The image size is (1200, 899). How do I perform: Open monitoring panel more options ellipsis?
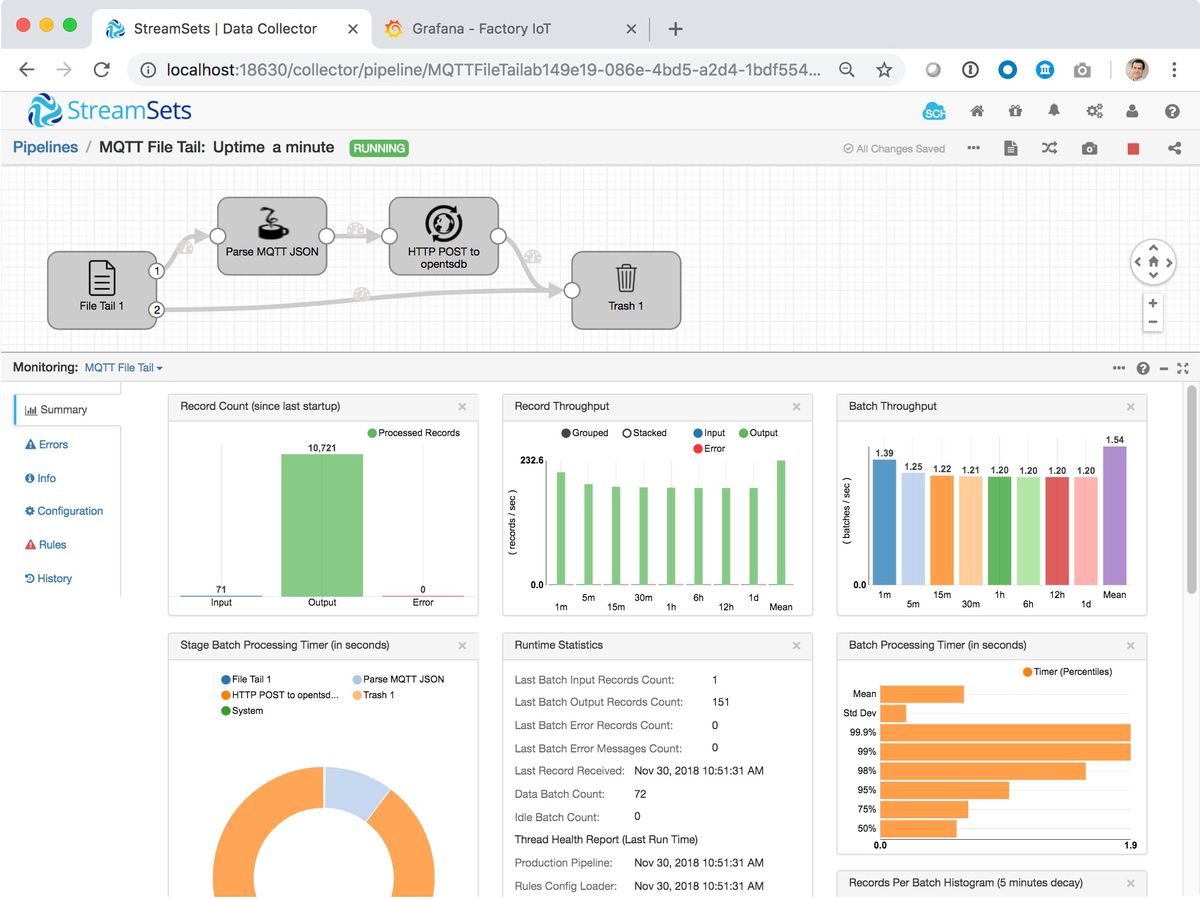point(1118,368)
